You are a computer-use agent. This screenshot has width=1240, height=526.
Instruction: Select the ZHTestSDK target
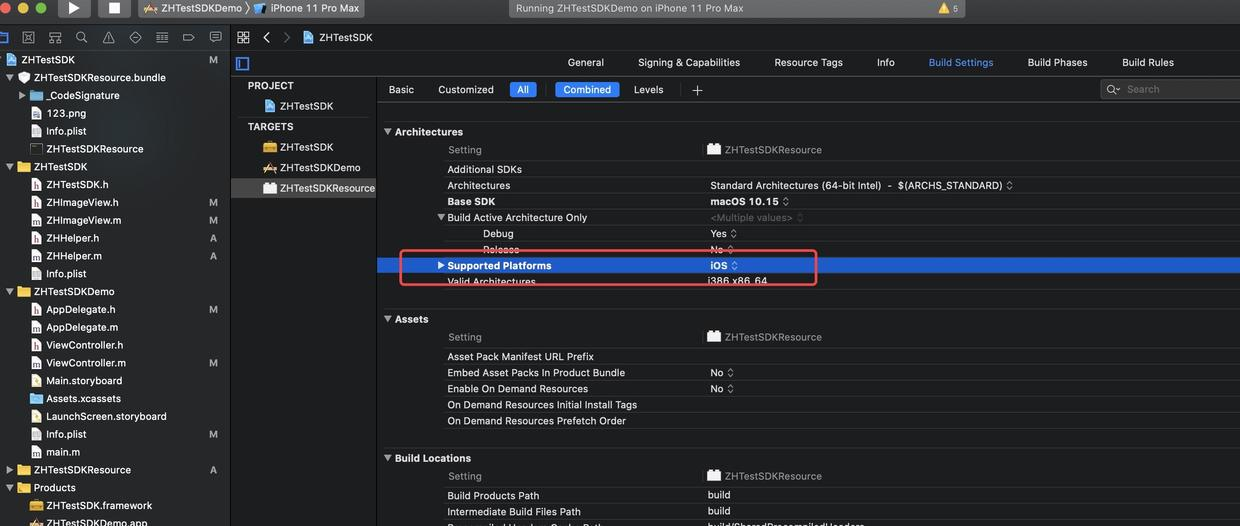[306, 147]
